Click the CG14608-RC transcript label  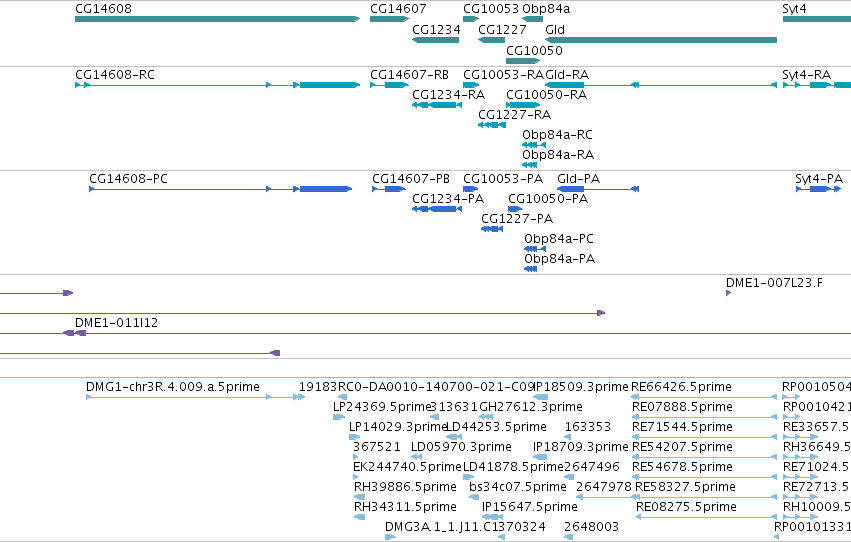point(115,74)
